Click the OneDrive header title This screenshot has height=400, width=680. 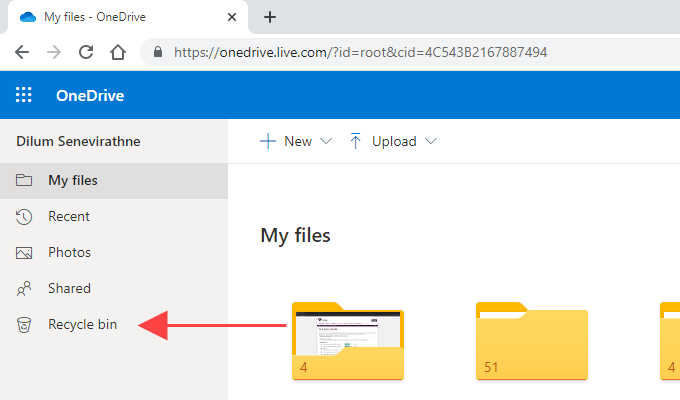tap(90, 95)
